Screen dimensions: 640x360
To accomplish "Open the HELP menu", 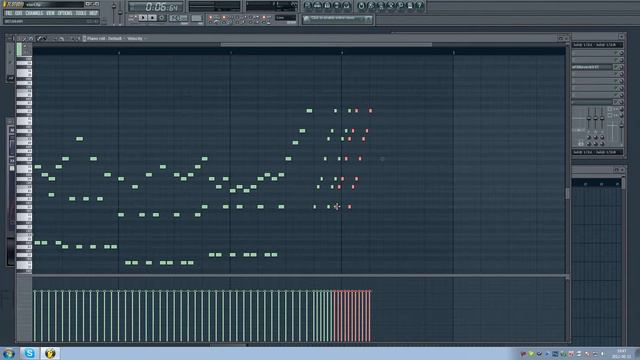I will tap(93, 13).
